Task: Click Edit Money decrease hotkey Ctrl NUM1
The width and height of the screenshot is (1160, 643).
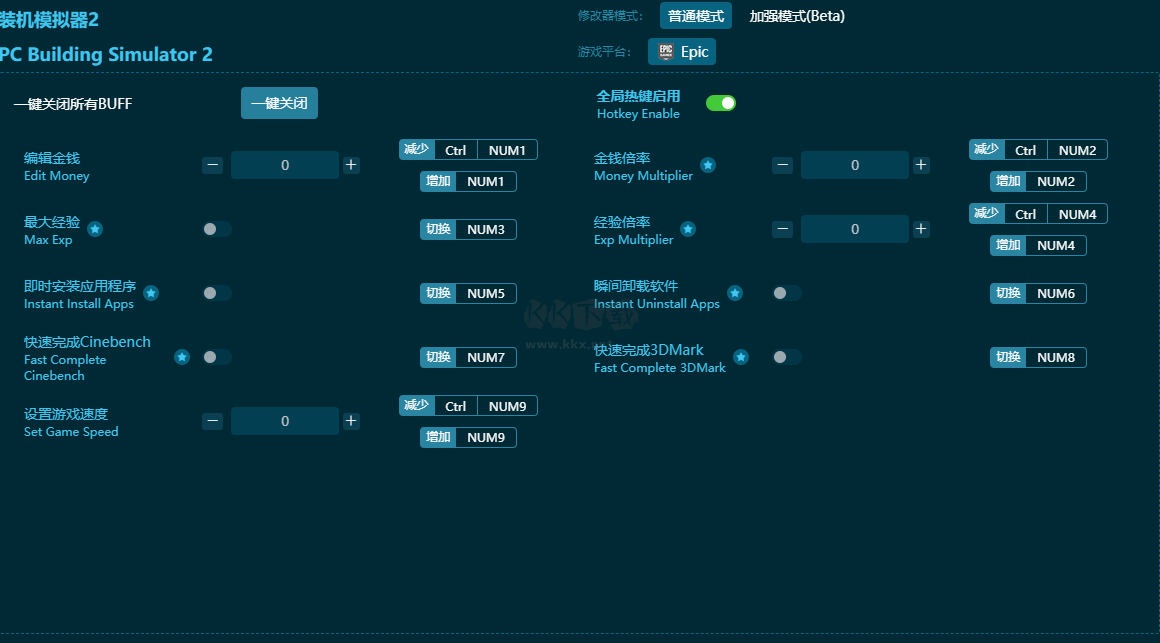Action: click(x=468, y=150)
